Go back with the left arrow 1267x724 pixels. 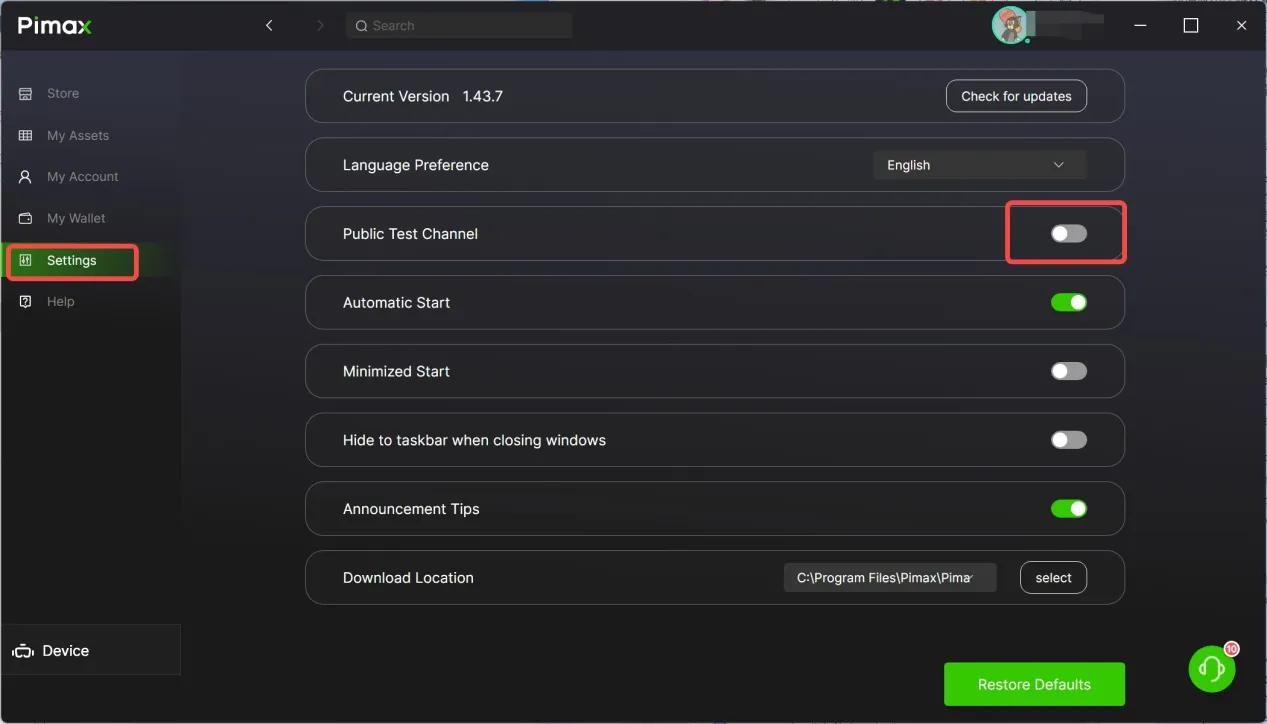pos(269,26)
